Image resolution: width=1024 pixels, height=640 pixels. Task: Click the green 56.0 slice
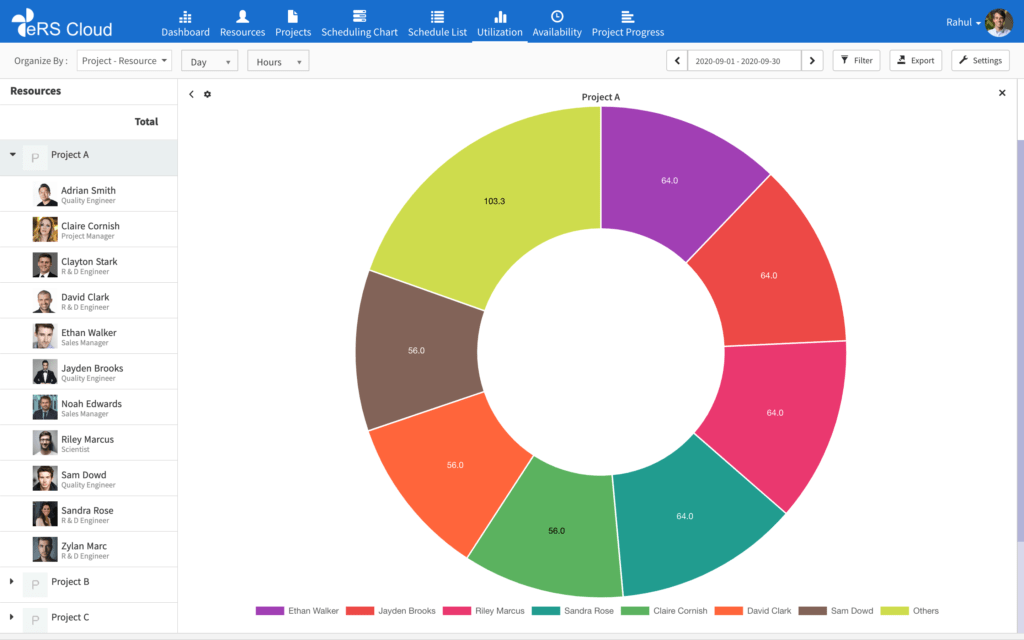(556, 530)
